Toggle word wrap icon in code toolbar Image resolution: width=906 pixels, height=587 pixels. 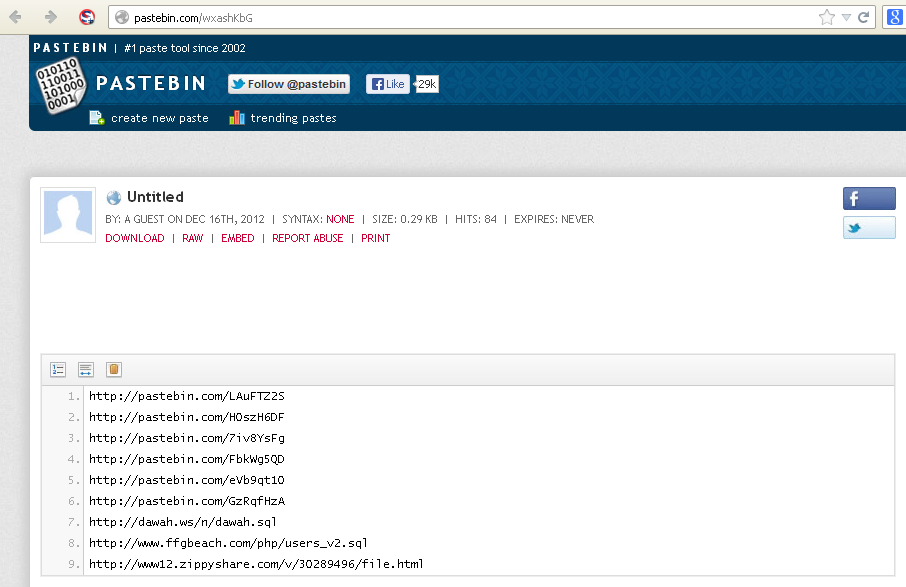click(86, 370)
